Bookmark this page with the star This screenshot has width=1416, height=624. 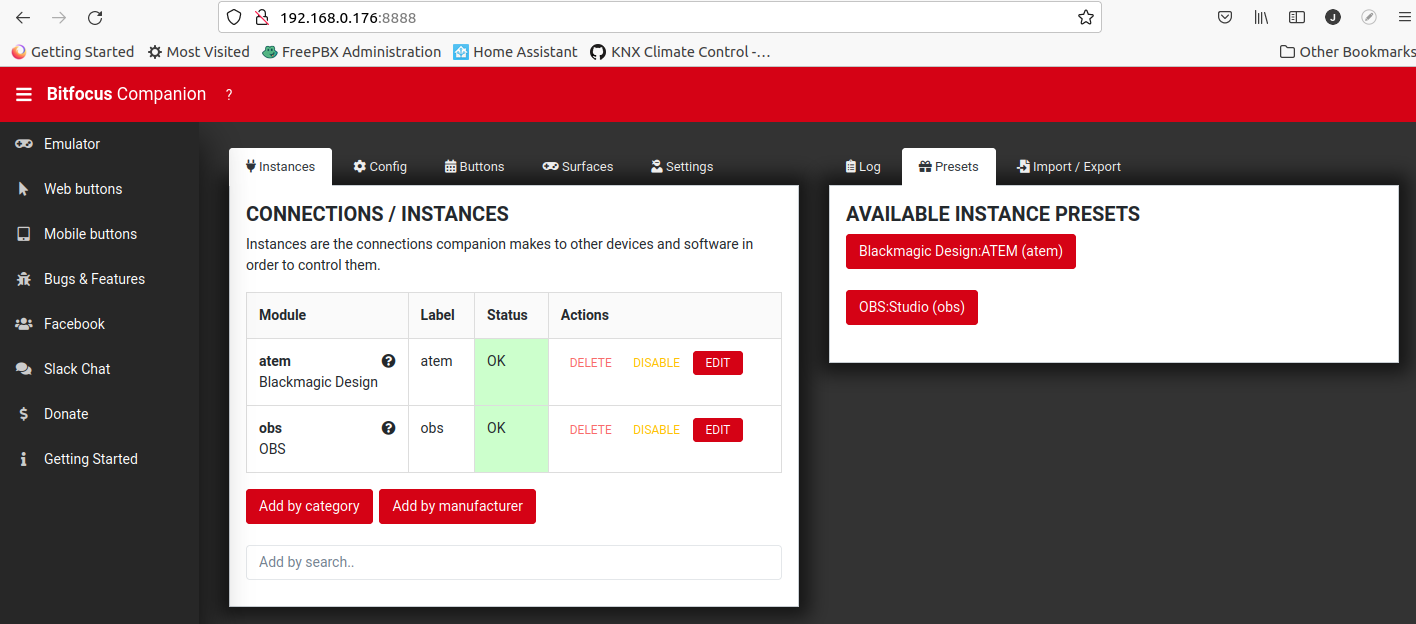[1085, 17]
